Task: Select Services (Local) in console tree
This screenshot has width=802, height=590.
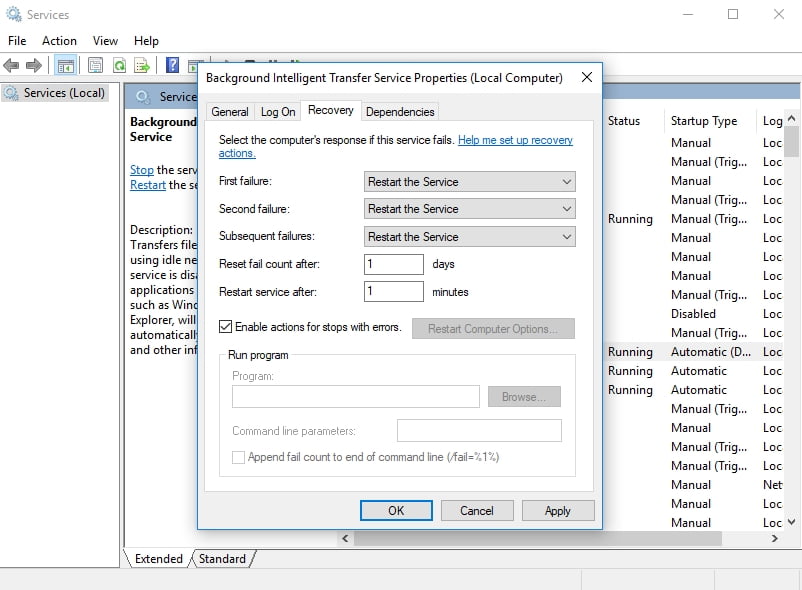Action: (x=64, y=93)
